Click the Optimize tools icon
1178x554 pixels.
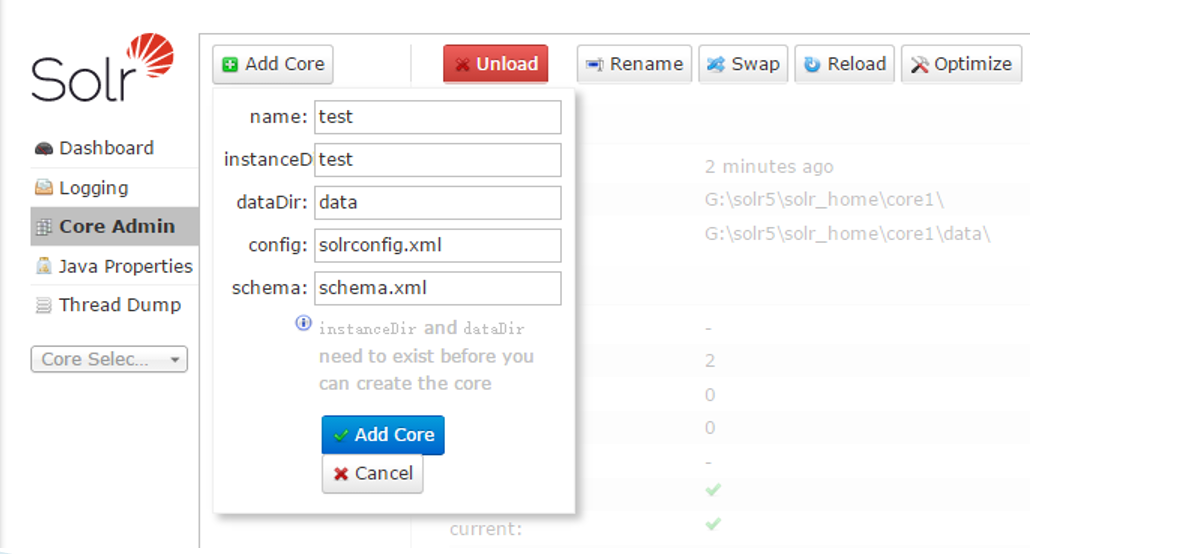920,64
